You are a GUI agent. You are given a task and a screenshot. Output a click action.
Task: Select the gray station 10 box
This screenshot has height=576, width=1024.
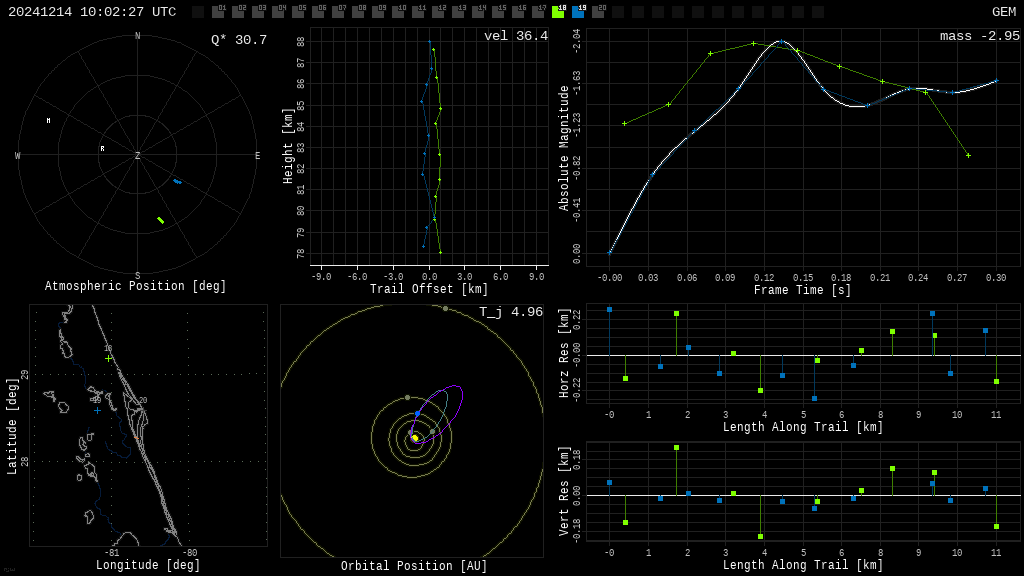click(x=398, y=12)
